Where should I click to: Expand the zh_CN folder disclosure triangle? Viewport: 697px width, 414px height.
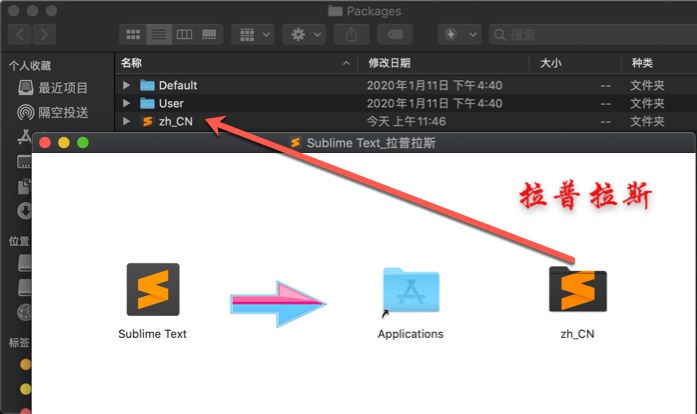pyautogui.click(x=126, y=121)
